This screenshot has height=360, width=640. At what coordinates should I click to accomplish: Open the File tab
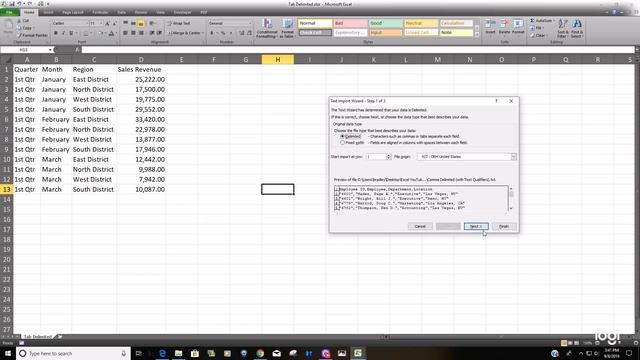(x=9, y=12)
